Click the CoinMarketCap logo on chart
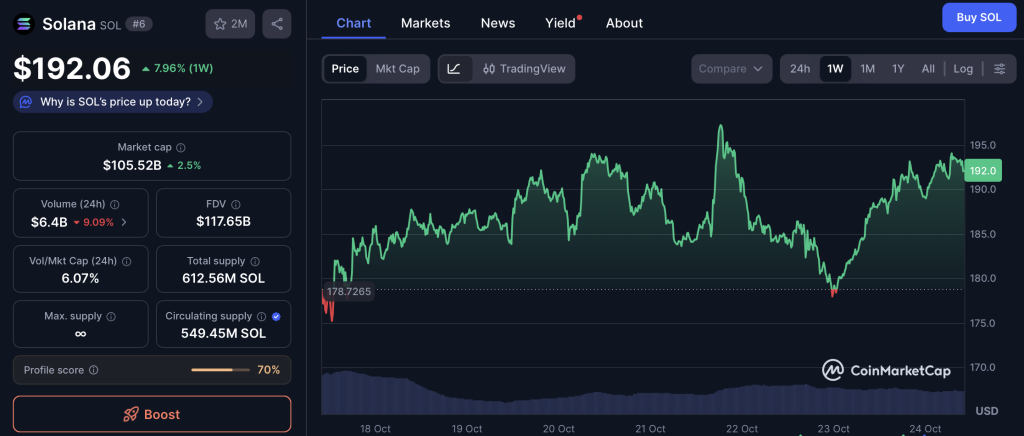The image size is (1024, 436). (886, 371)
